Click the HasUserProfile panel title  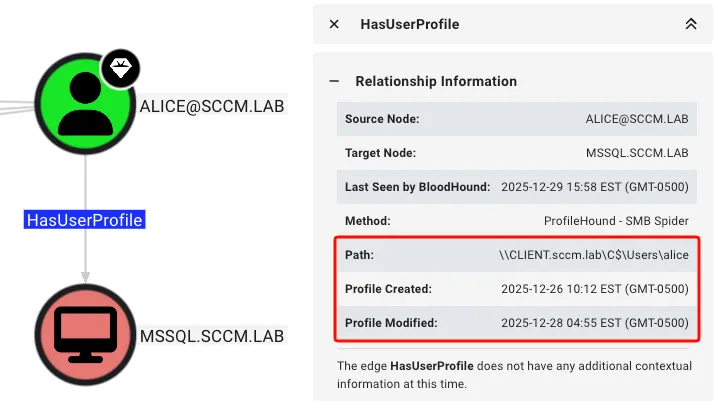[409, 24]
